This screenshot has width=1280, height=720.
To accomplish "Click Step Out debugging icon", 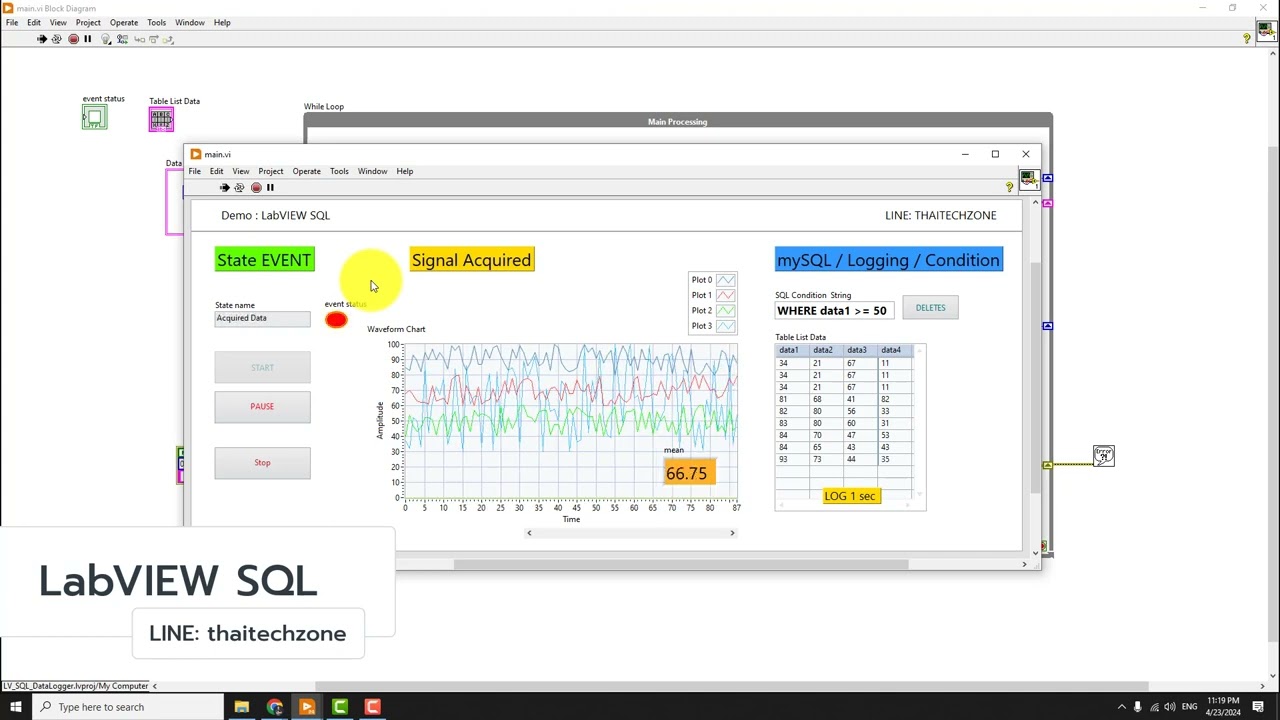I will point(168,39).
